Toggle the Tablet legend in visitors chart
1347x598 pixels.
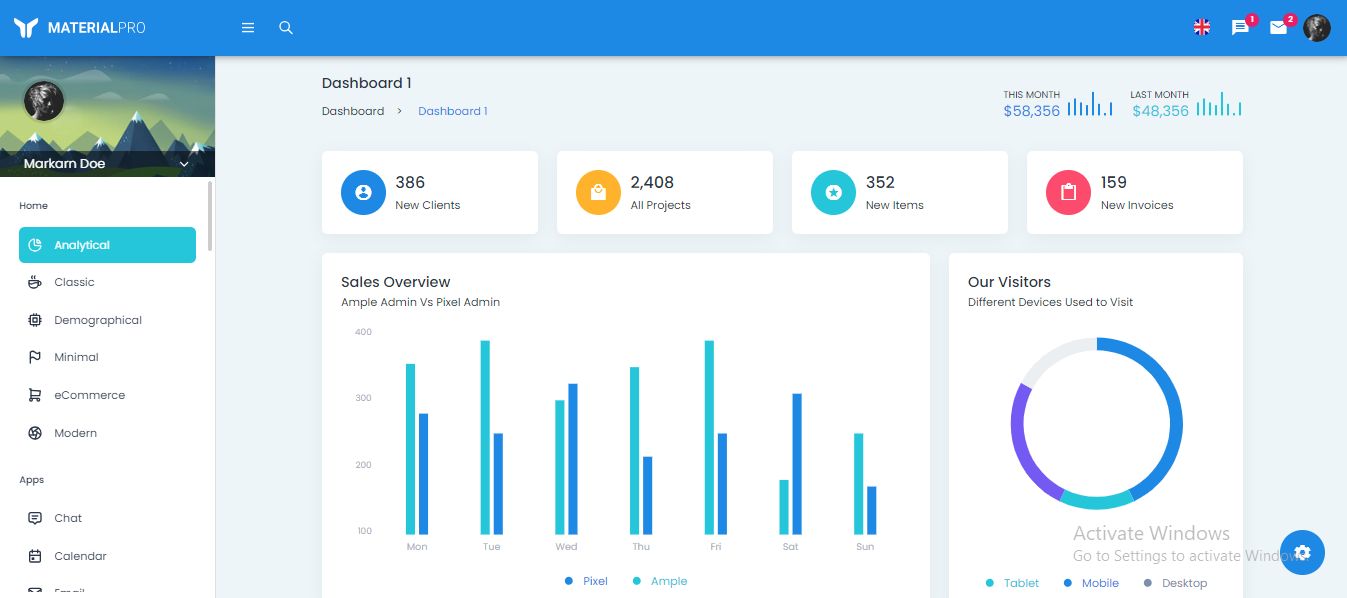pos(1012,583)
